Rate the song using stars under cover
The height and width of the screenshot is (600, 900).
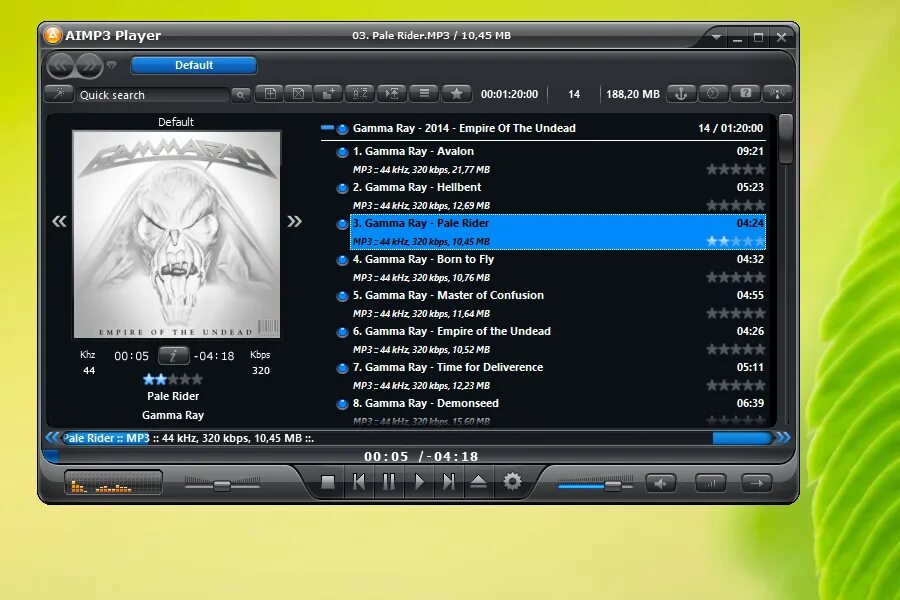coord(173,379)
